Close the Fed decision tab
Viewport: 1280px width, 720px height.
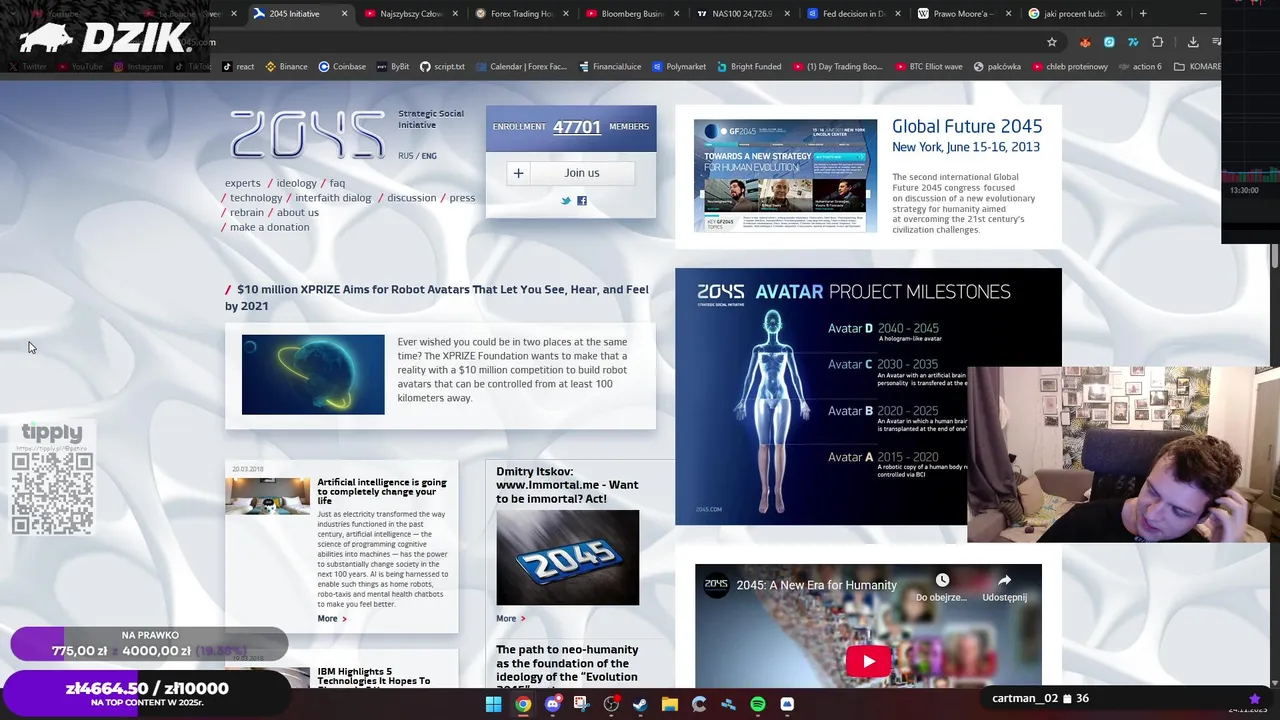[x=897, y=14]
